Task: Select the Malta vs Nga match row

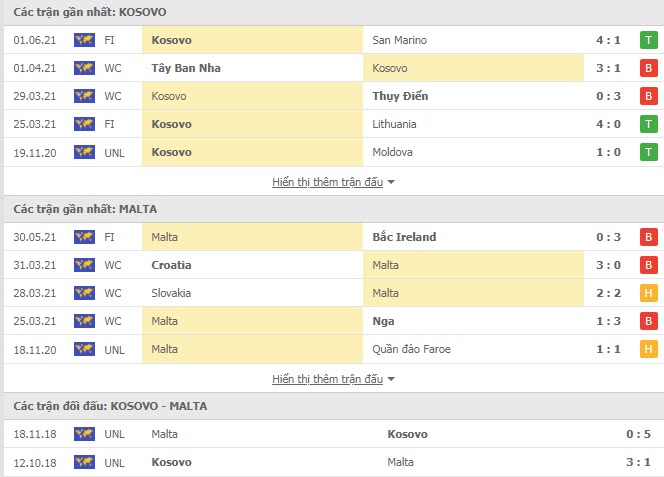Action: tap(334, 321)
